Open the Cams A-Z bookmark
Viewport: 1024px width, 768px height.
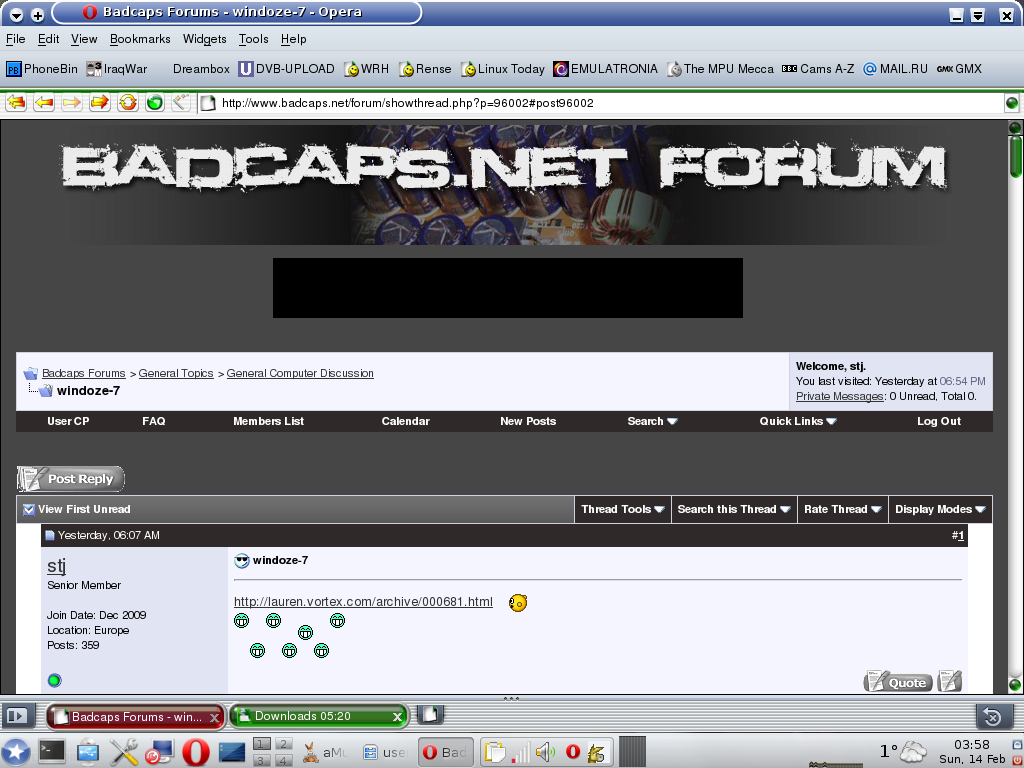click(818, 69)
